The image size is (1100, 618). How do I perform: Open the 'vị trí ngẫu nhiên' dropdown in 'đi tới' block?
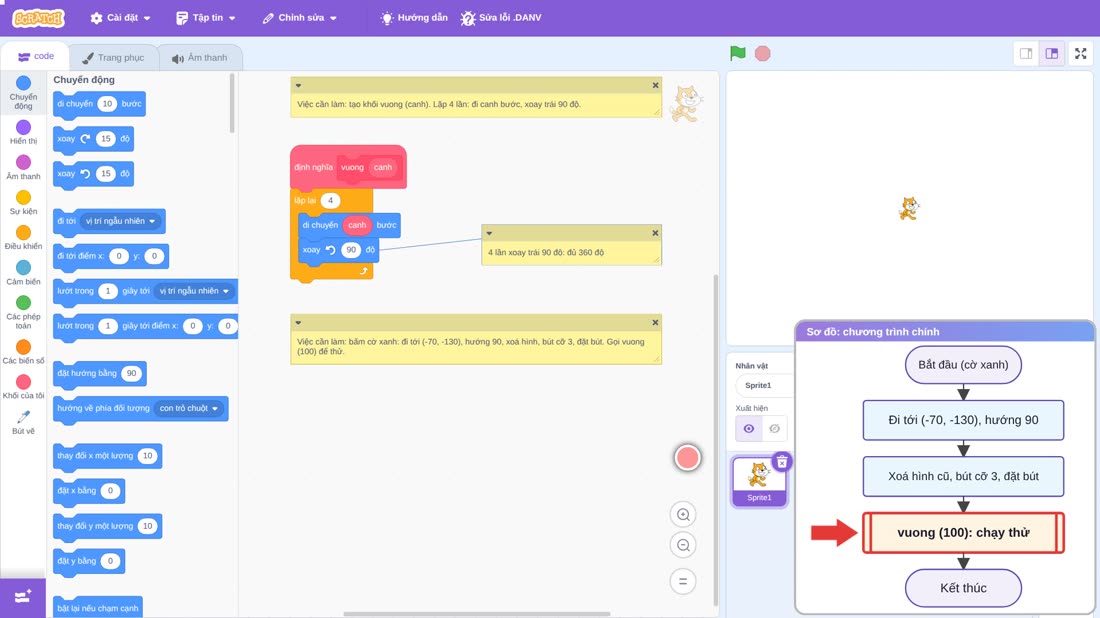coord(121,221)
